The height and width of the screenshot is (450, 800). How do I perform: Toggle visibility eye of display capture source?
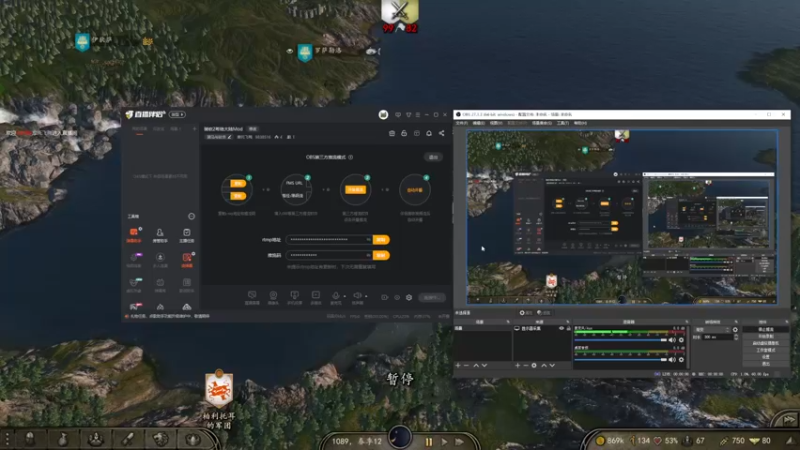(x=561, y=329)
